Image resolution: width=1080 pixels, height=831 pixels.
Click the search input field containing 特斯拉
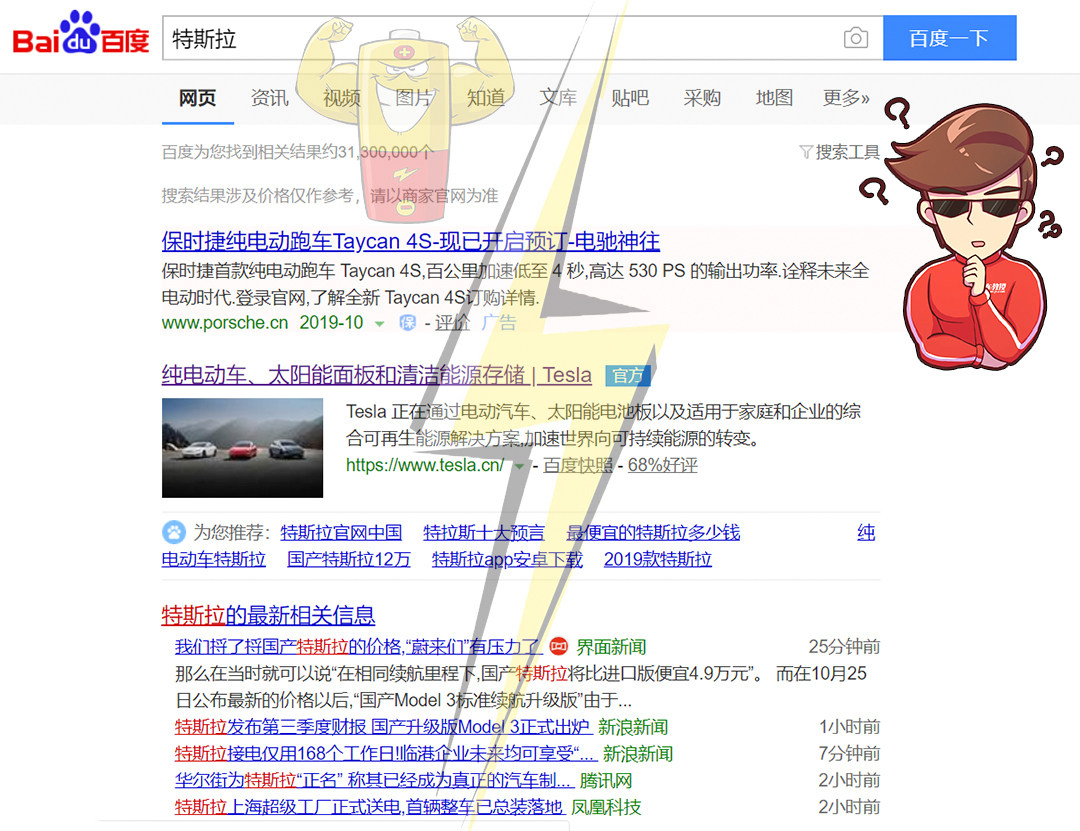point(500,39)
